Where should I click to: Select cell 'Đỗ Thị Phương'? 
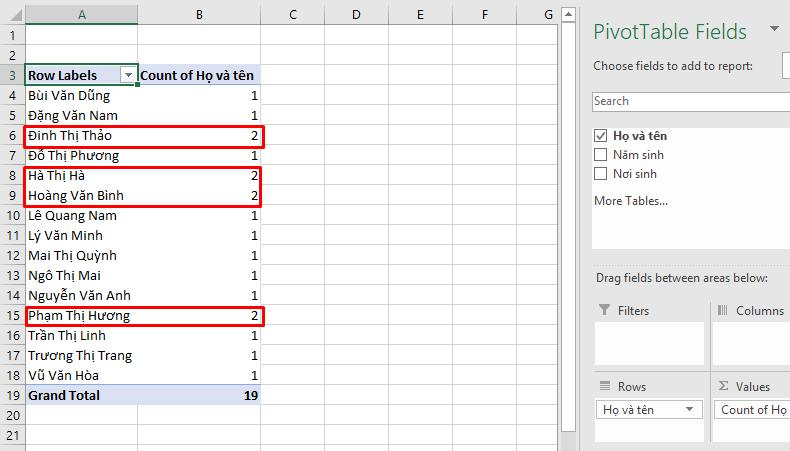[x=82, y=155]
